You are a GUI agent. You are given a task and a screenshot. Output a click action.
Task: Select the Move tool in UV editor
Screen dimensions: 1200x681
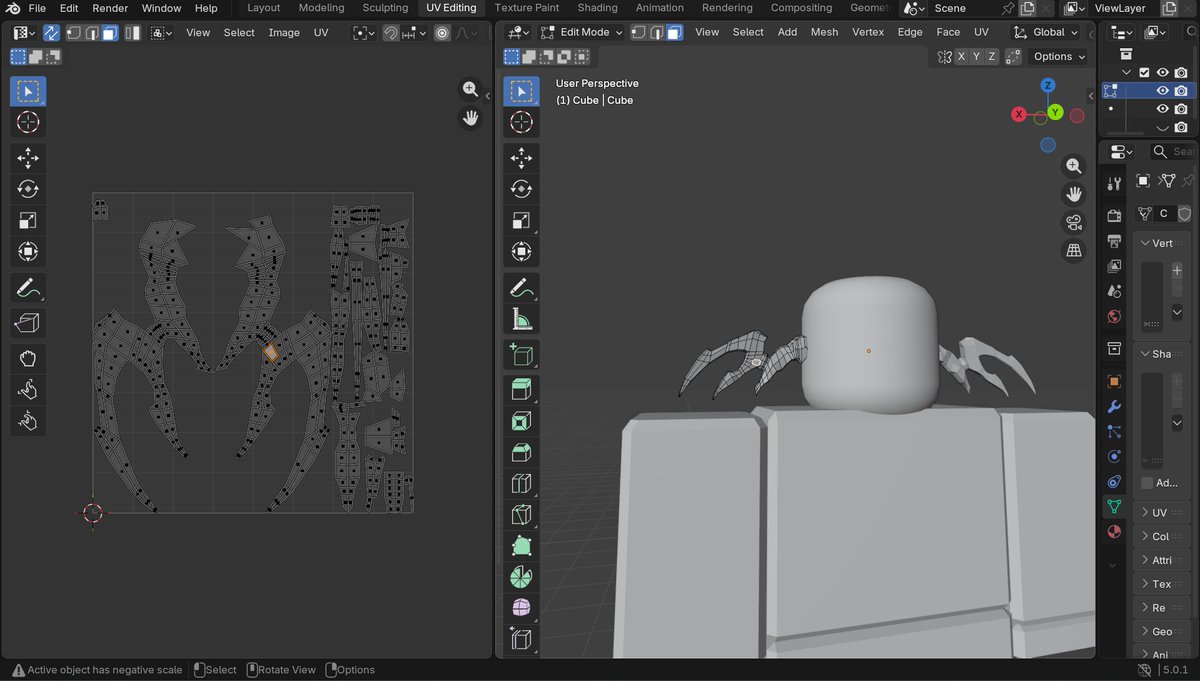(28, 157)
